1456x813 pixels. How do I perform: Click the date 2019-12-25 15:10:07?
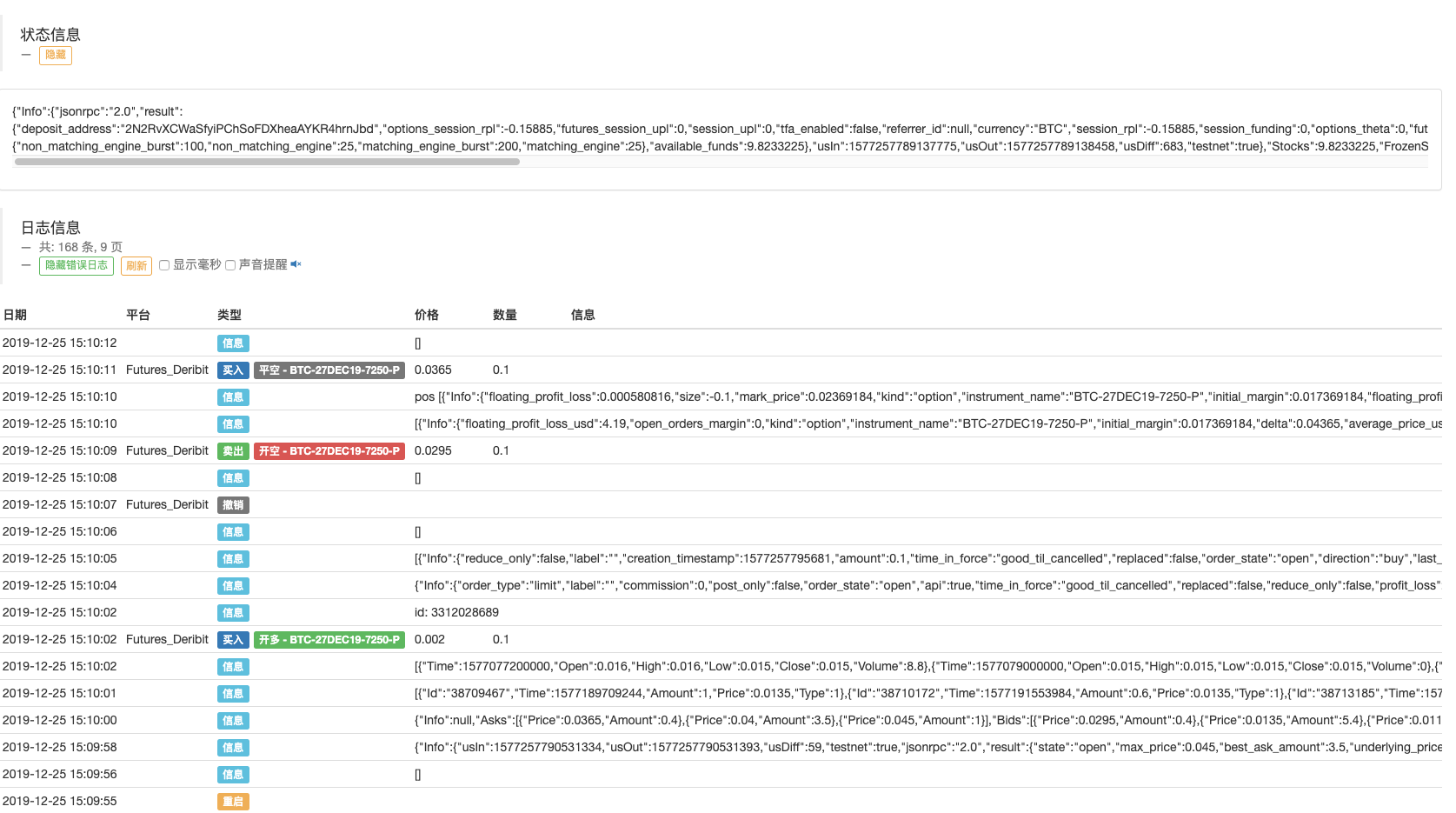[x=59, y=504]
